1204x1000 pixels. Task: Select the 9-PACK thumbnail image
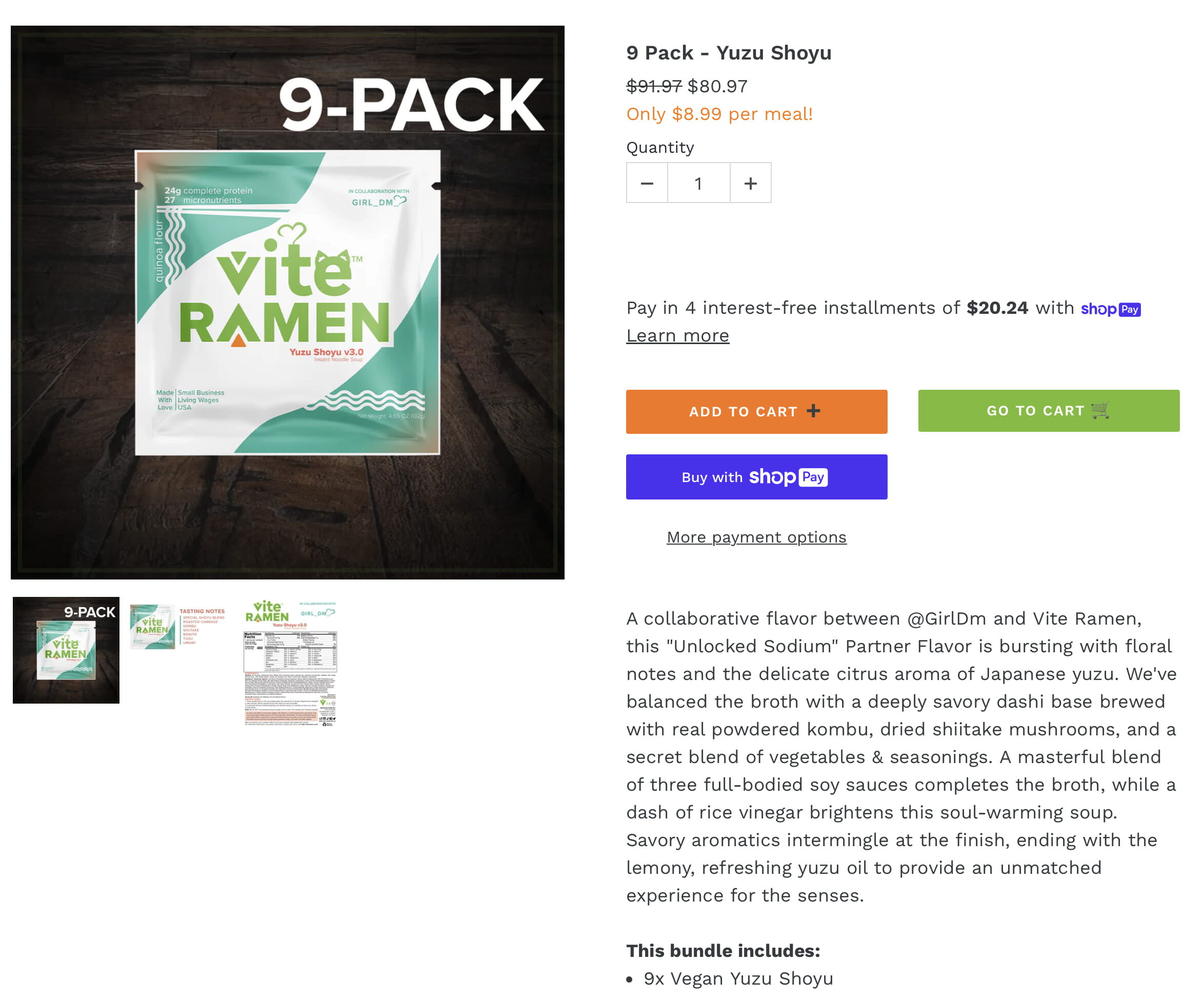pos(66,650)
